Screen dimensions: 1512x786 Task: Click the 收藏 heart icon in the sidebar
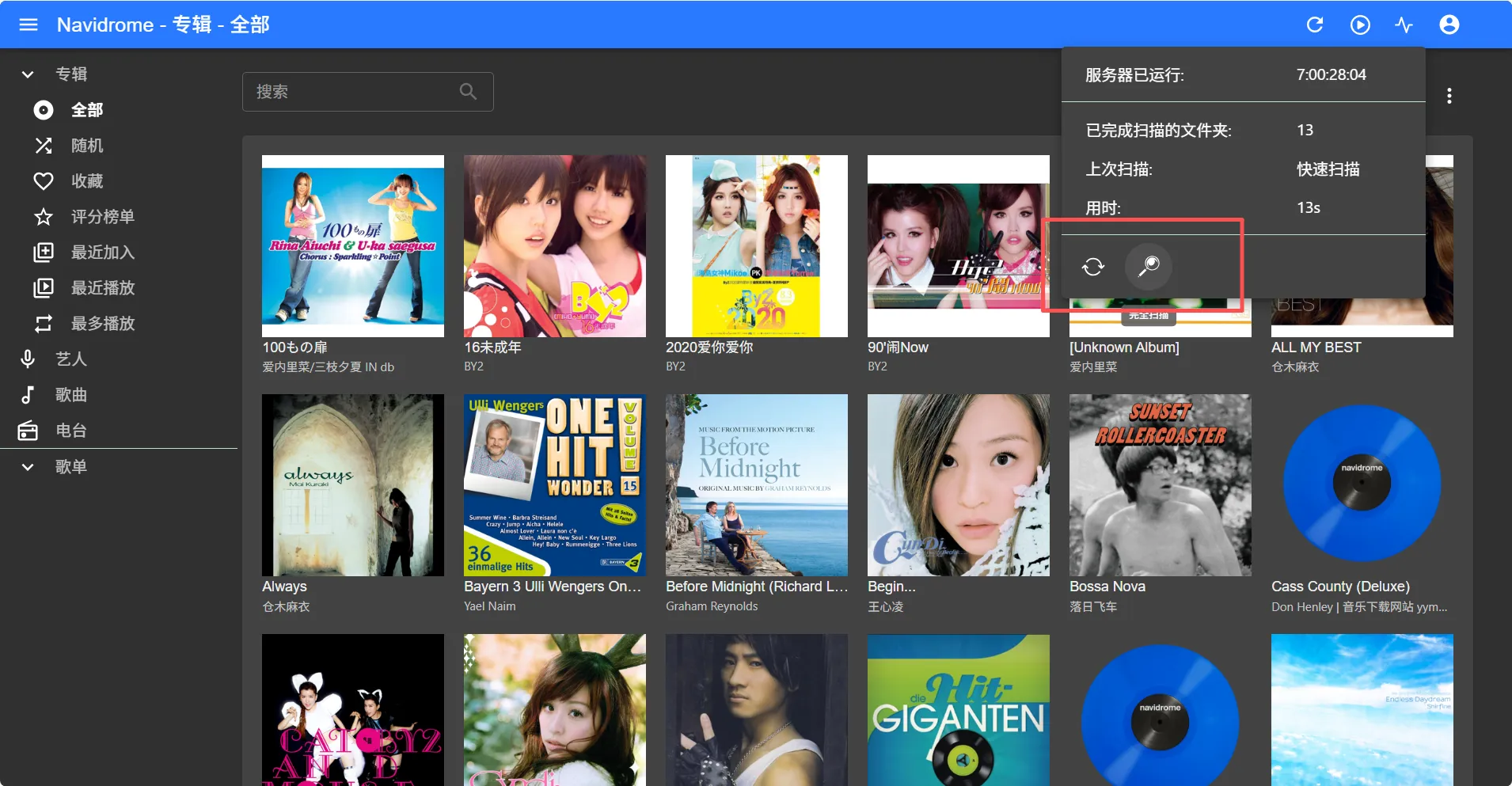coord(44,181)
